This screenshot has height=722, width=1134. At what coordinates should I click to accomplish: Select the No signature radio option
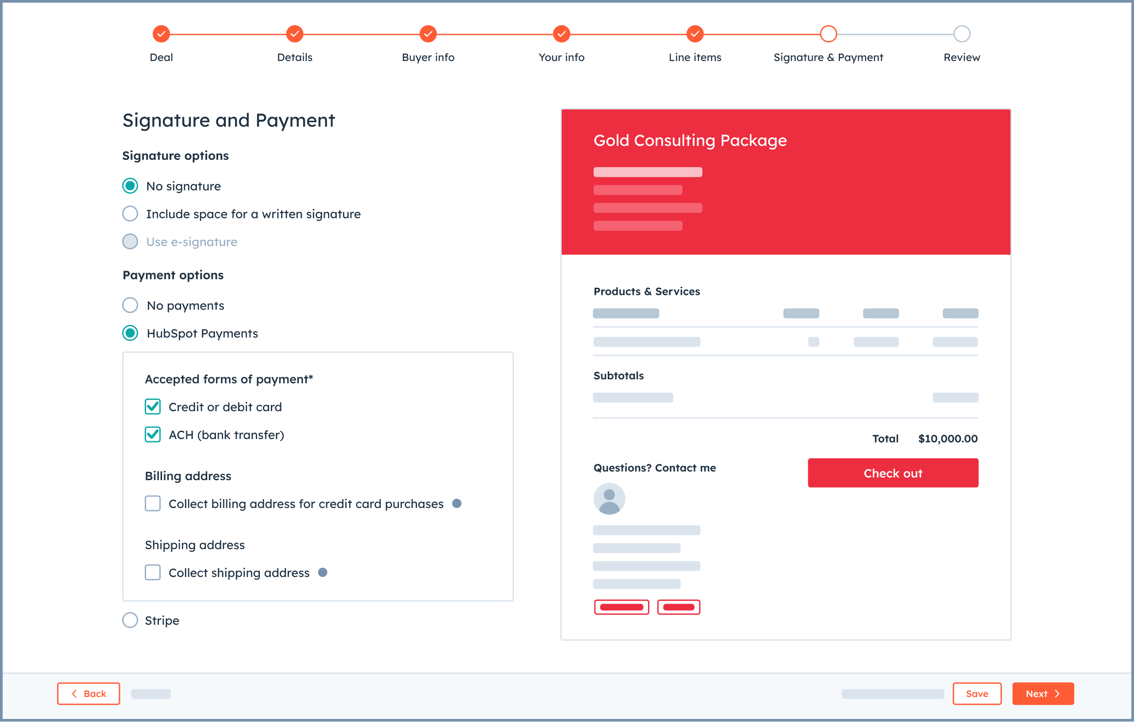[130, 186]
